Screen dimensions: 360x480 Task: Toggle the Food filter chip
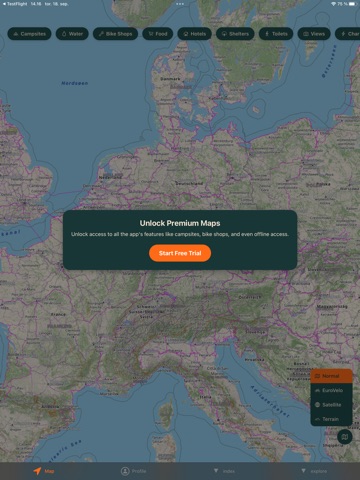coord(158,34)
